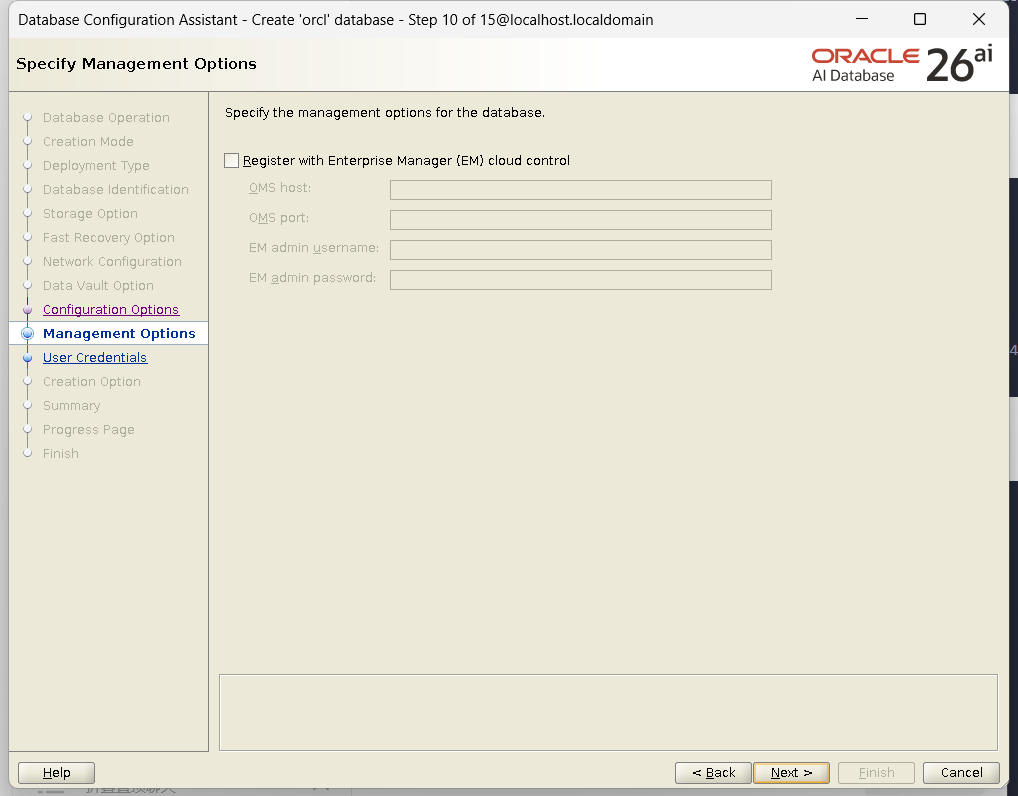Image resolution: width=1018 pixels, height=796 pixels.
Task: Click Fast Recovery Option step label
Action: [108, 238]
